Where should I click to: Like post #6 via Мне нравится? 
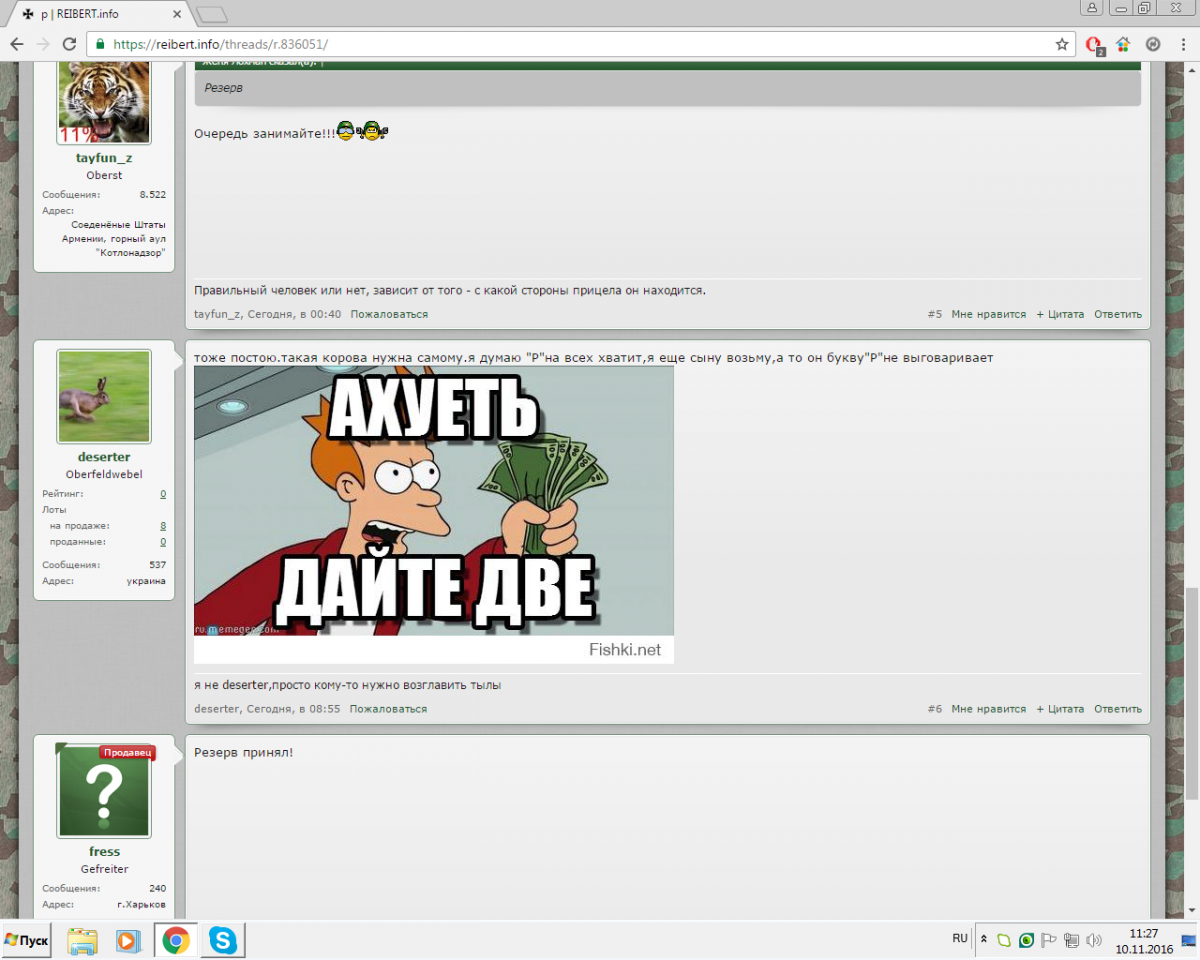tap(988, 709)
